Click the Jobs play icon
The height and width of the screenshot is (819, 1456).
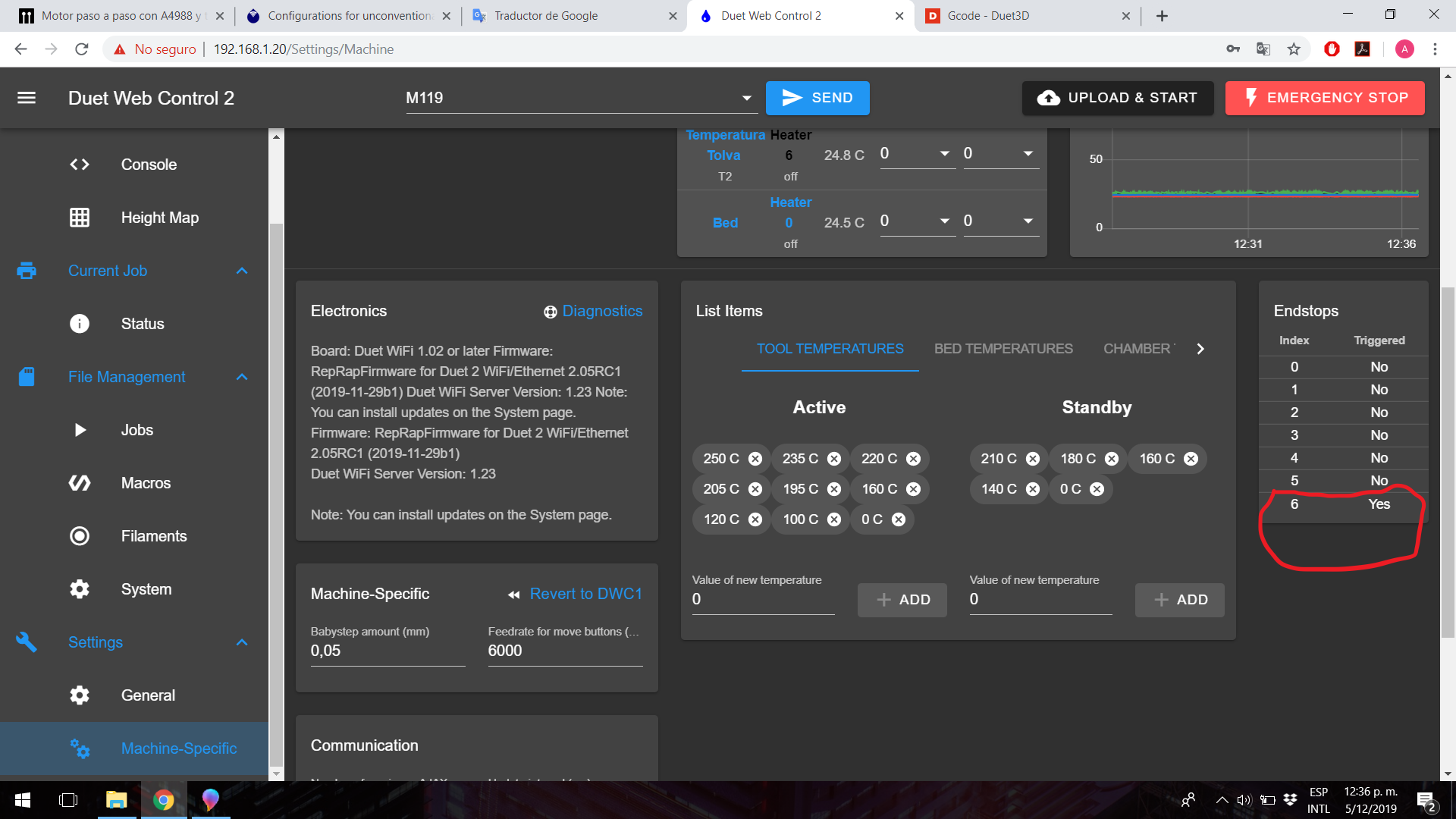[x=80, y=430]
